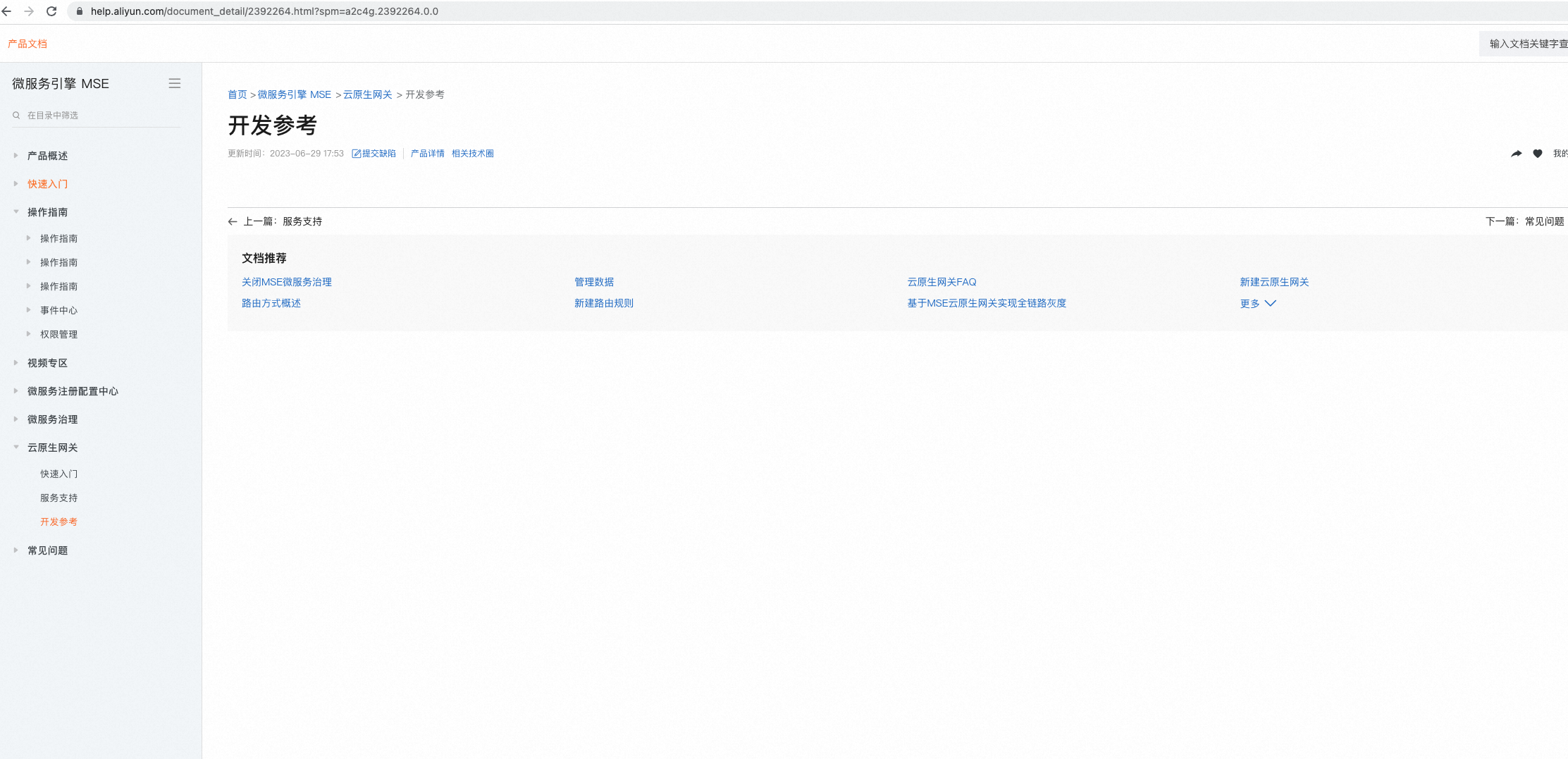Click 微服务治理 sidebar item

tap(52, 419)
